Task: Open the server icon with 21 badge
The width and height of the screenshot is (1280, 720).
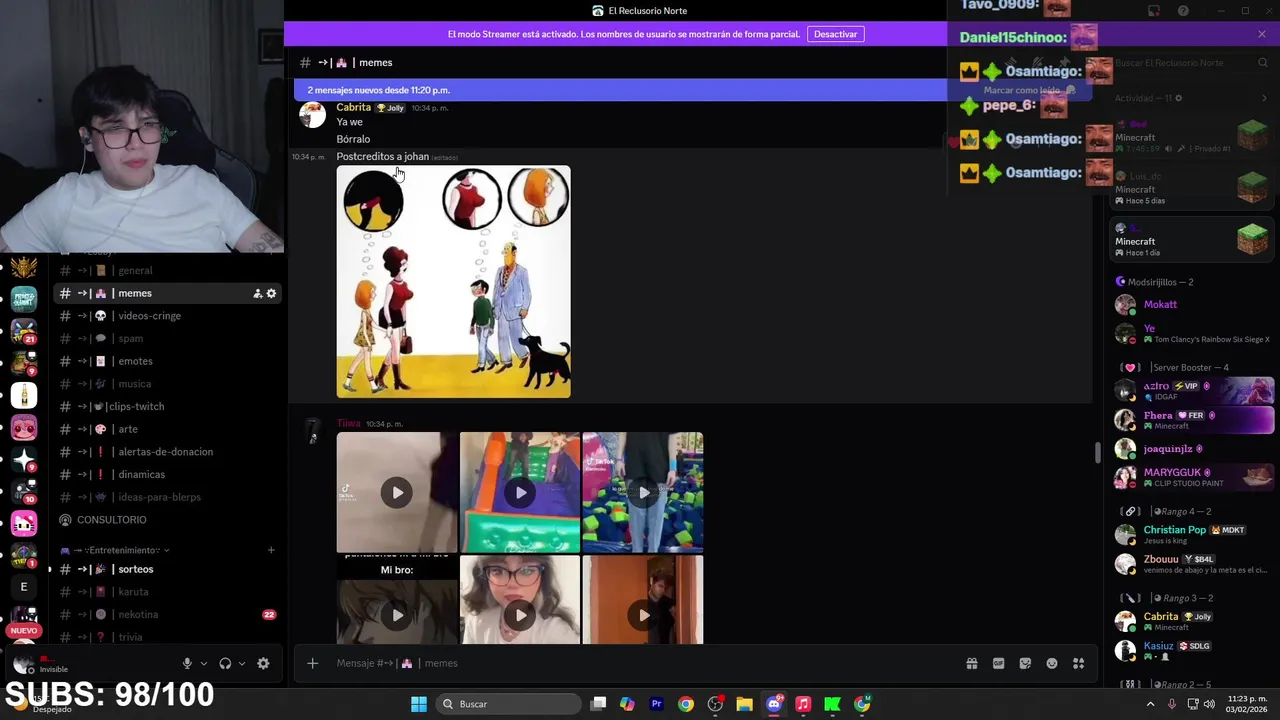Action: [x=24, y=331]
